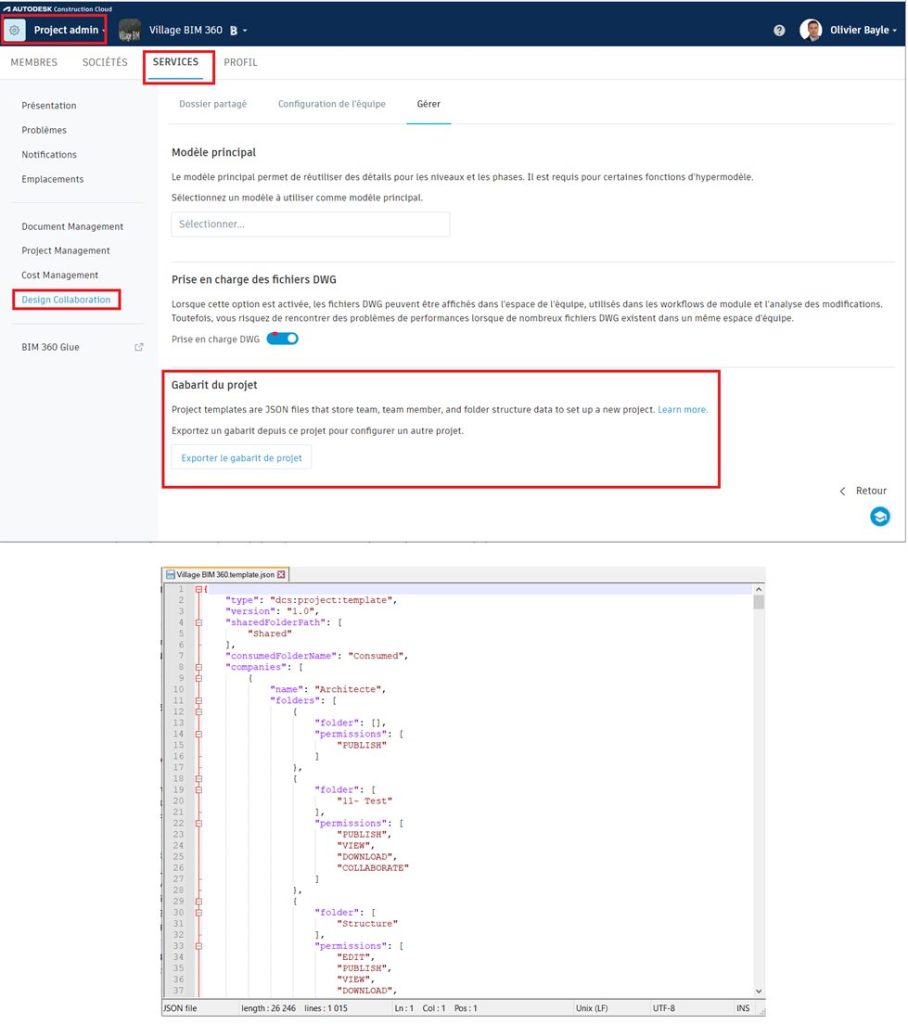Click the "11- Test" folder value

click(365, 801)
